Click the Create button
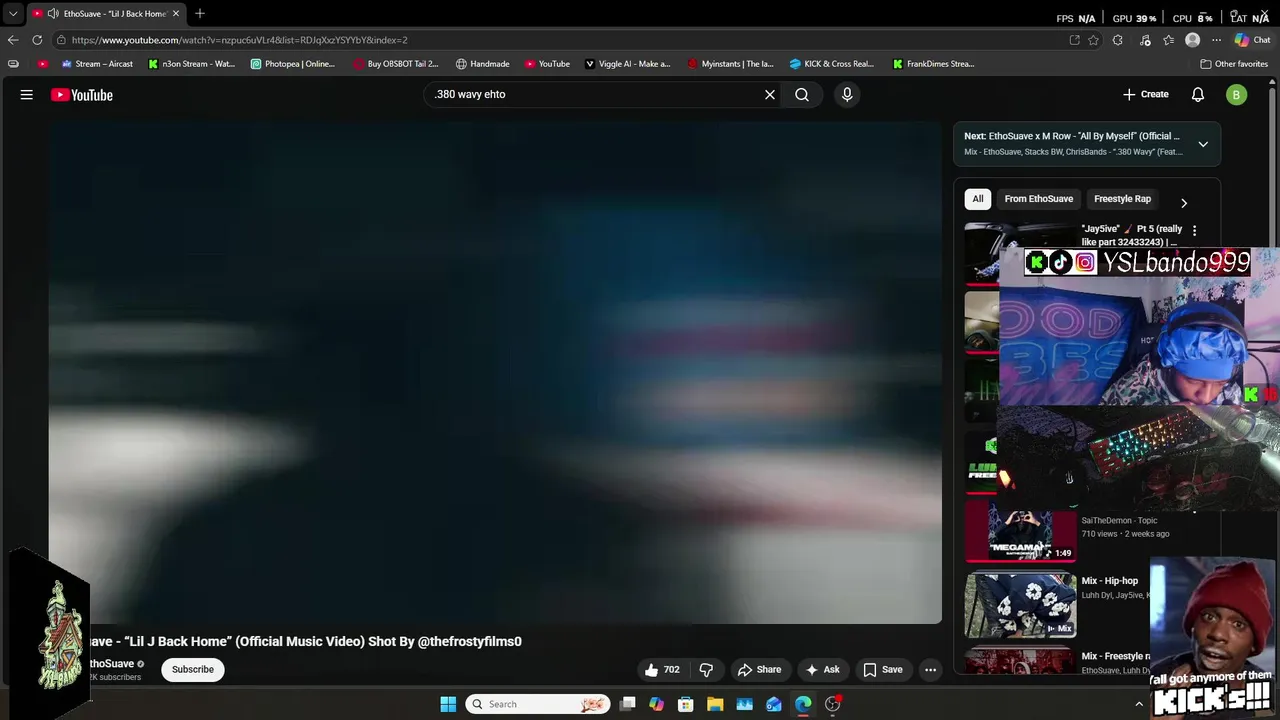The width and height of the screenshot is (1280, 720). tap(1146, 94)
